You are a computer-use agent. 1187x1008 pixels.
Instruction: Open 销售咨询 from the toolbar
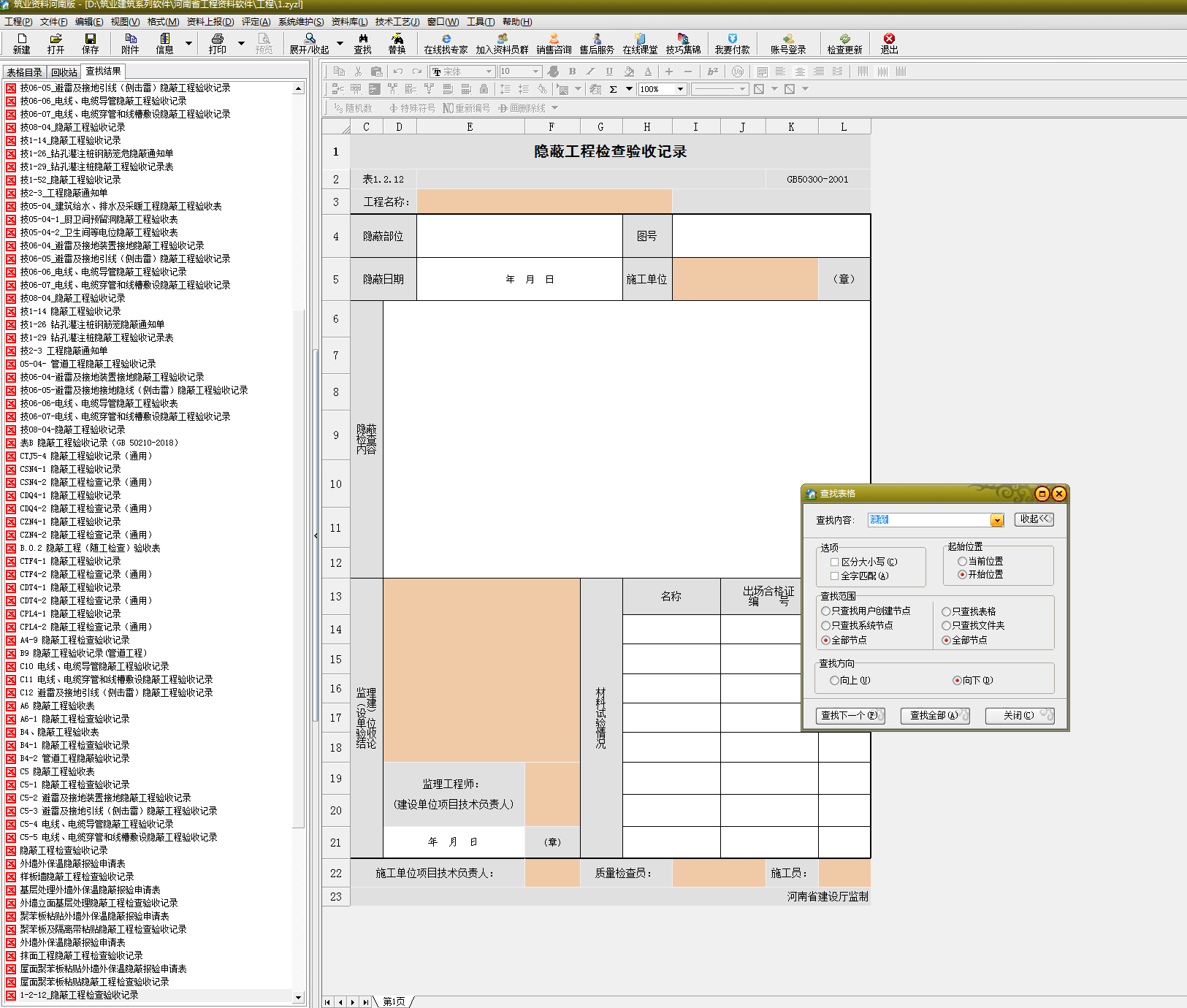(554, 44)
